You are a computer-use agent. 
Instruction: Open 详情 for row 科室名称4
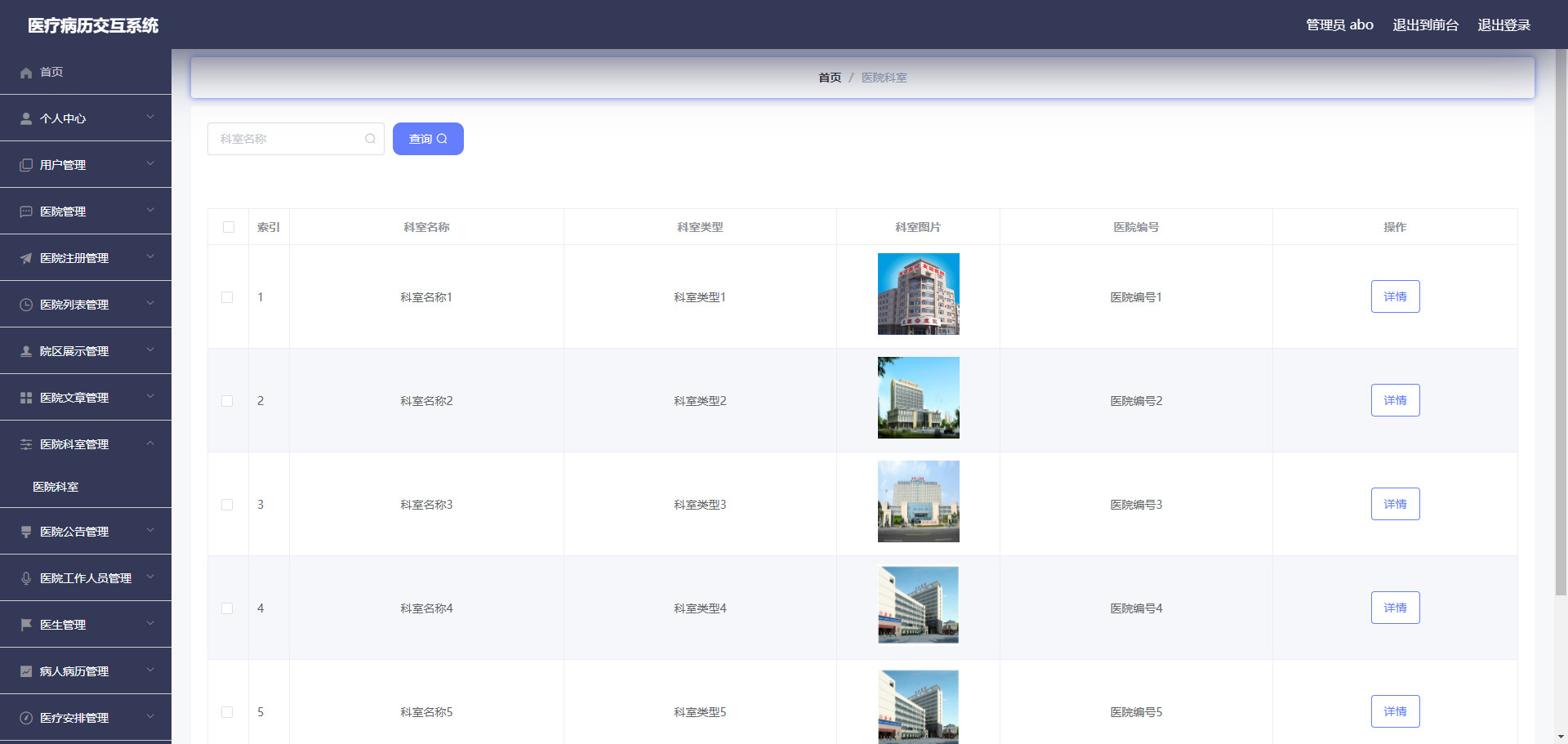(x=1395, y=608)
